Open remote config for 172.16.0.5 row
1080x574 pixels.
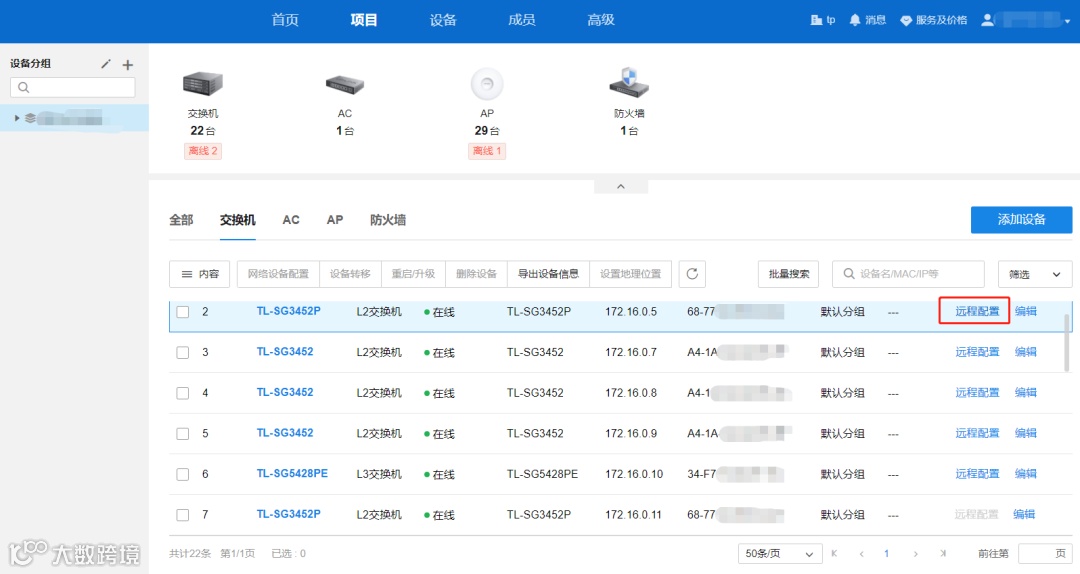tap(977, 311)
